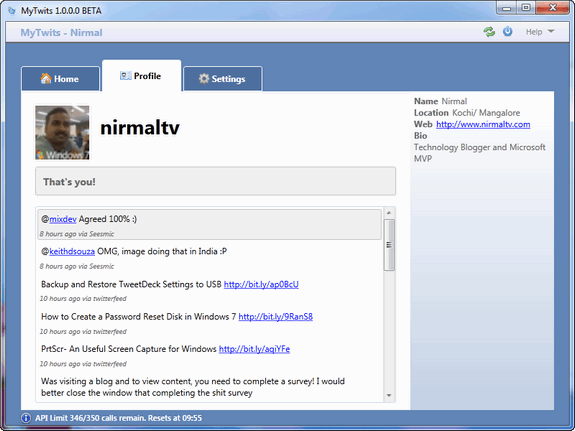Click 'Technology Blogger and Microsoft MVP' bio text
Viewport: 575px width, 431px height.
(x=479, y=153)
